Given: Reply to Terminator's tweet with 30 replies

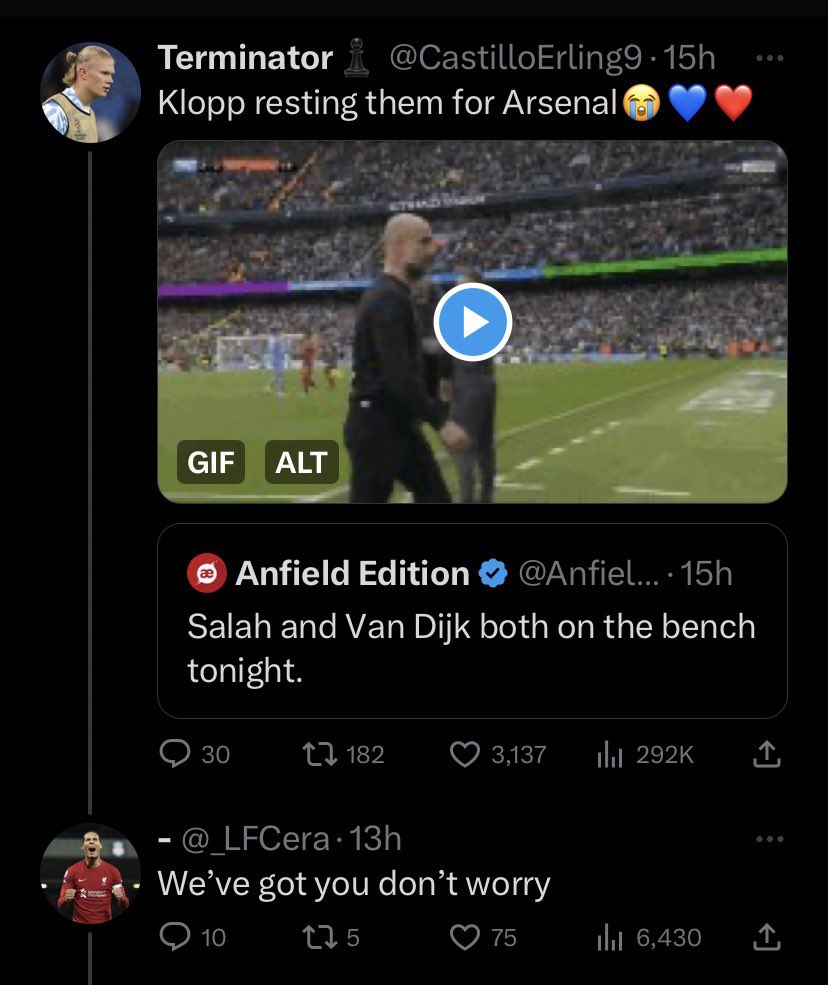Looking at the screenshot, I should pos(175,754).
